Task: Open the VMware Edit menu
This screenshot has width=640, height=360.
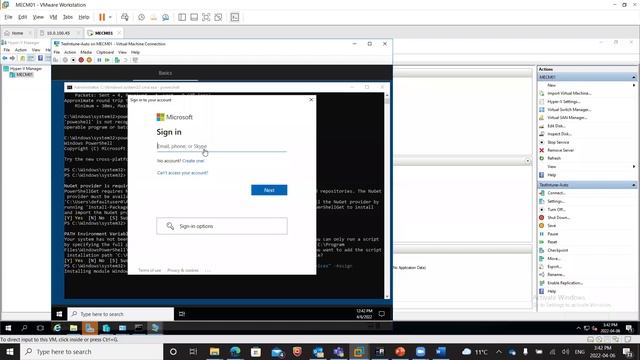Action: 22,17
